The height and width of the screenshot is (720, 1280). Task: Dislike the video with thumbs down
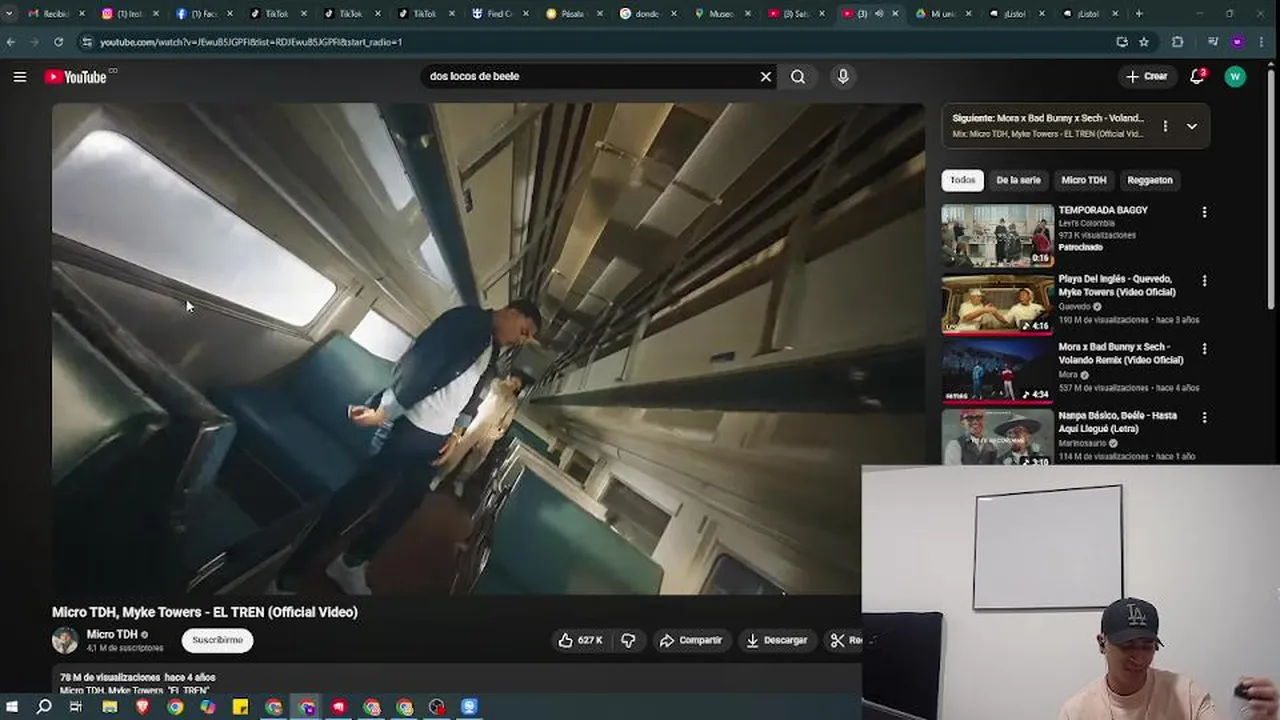click(x=628, y=640)
